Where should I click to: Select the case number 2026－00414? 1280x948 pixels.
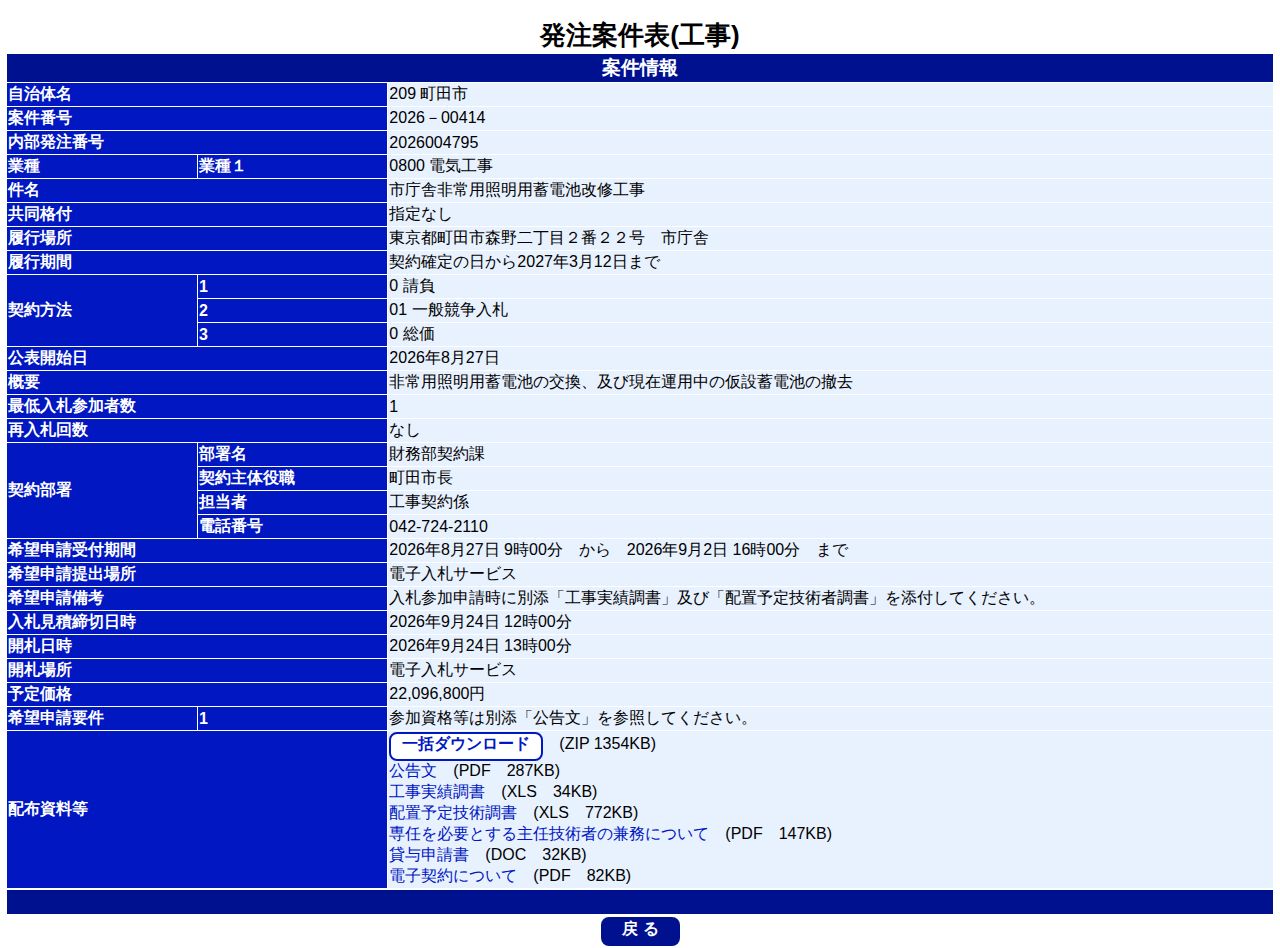coord(438,118)
